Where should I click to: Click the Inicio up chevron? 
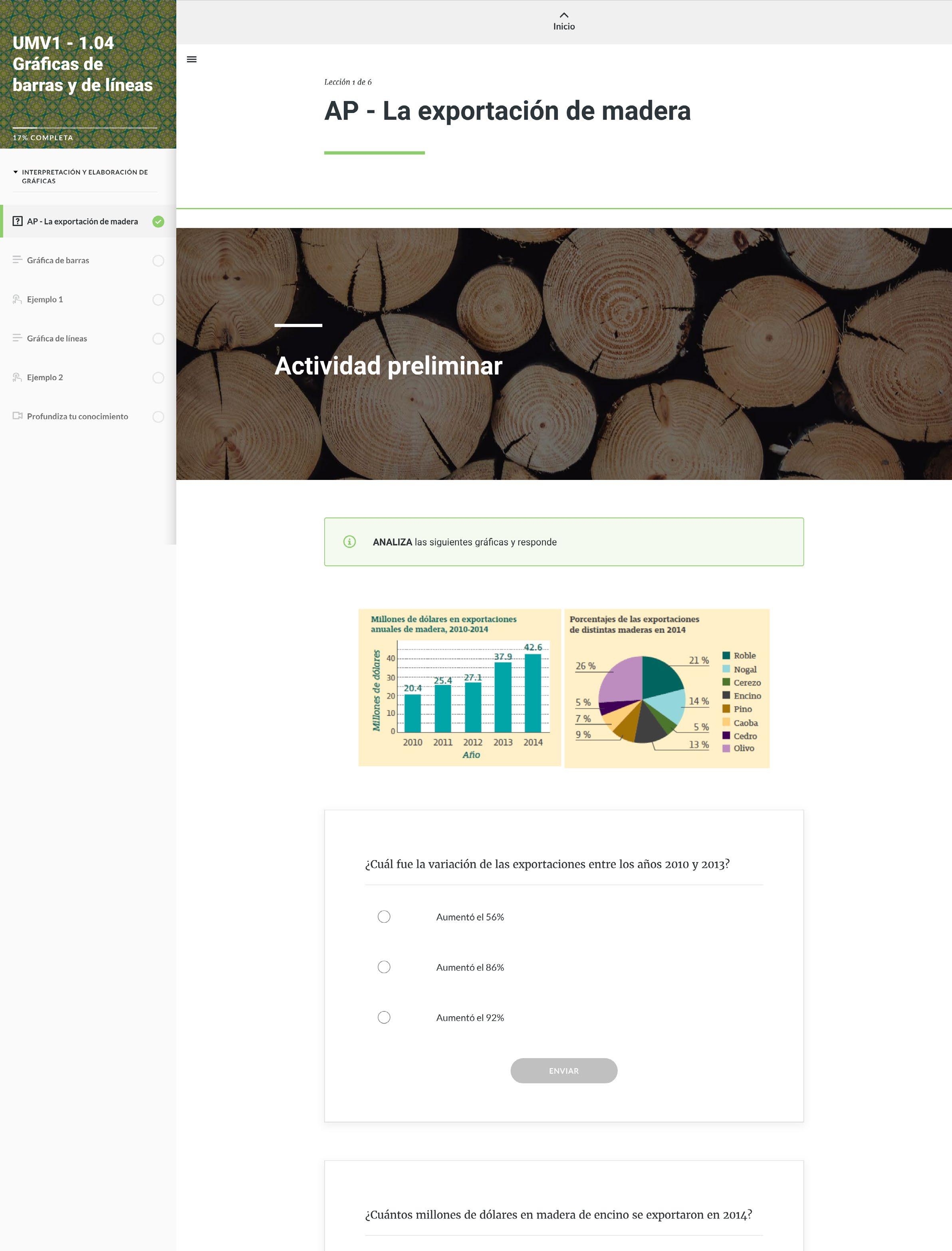point(564,15)
